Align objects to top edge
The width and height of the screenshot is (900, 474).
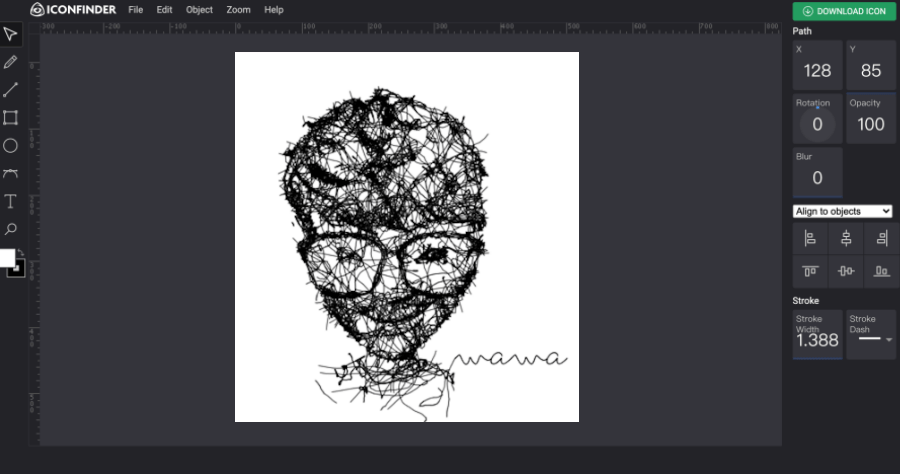pos(810,271)
